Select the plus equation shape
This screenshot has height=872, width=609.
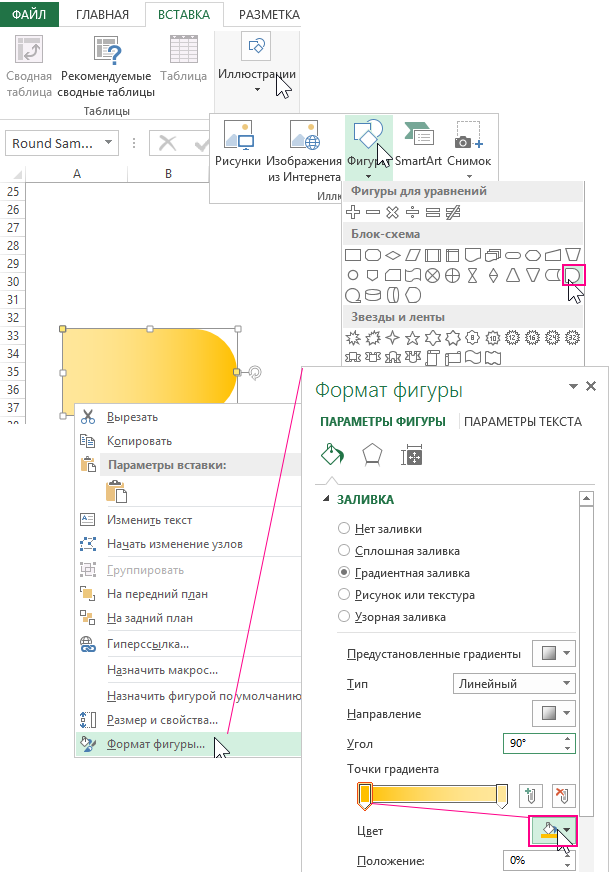pos(353,212)
